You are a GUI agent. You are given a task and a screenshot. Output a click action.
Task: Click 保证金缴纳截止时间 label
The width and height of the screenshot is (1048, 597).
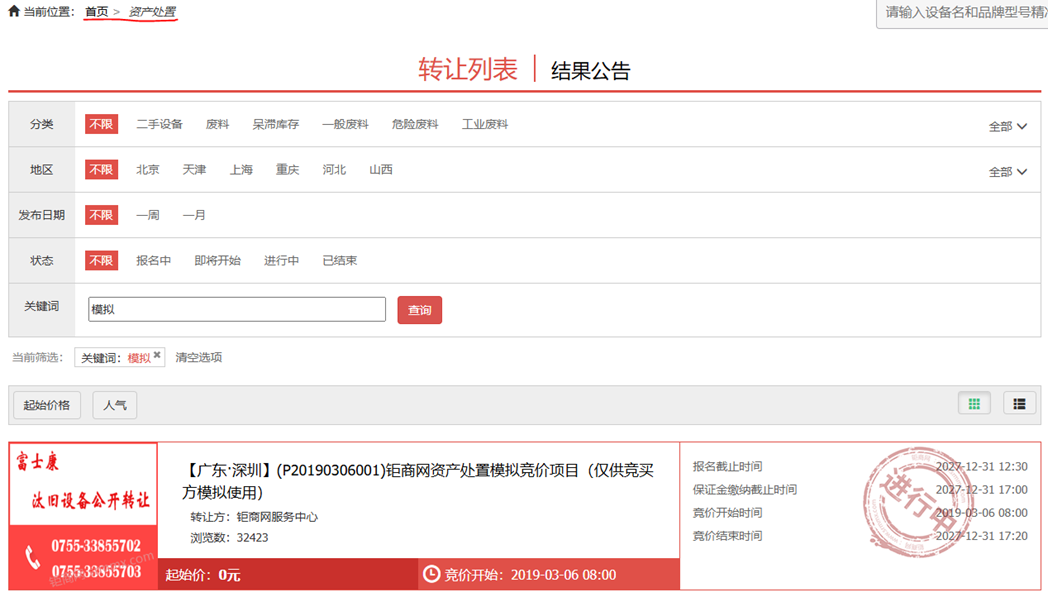pyautogui.click(x=745, y=490)
